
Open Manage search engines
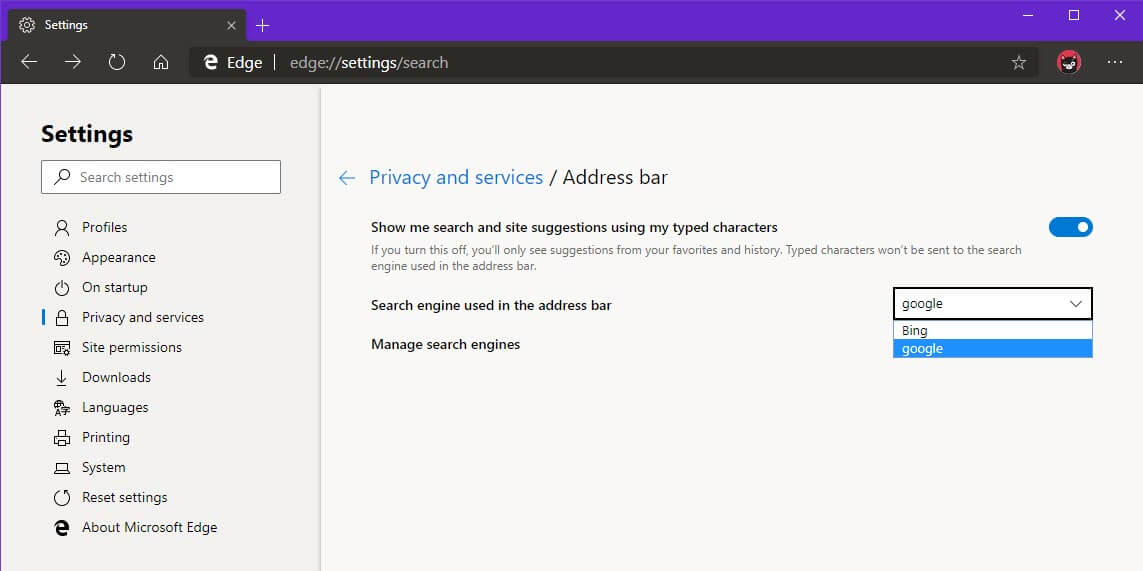point(445,344)
